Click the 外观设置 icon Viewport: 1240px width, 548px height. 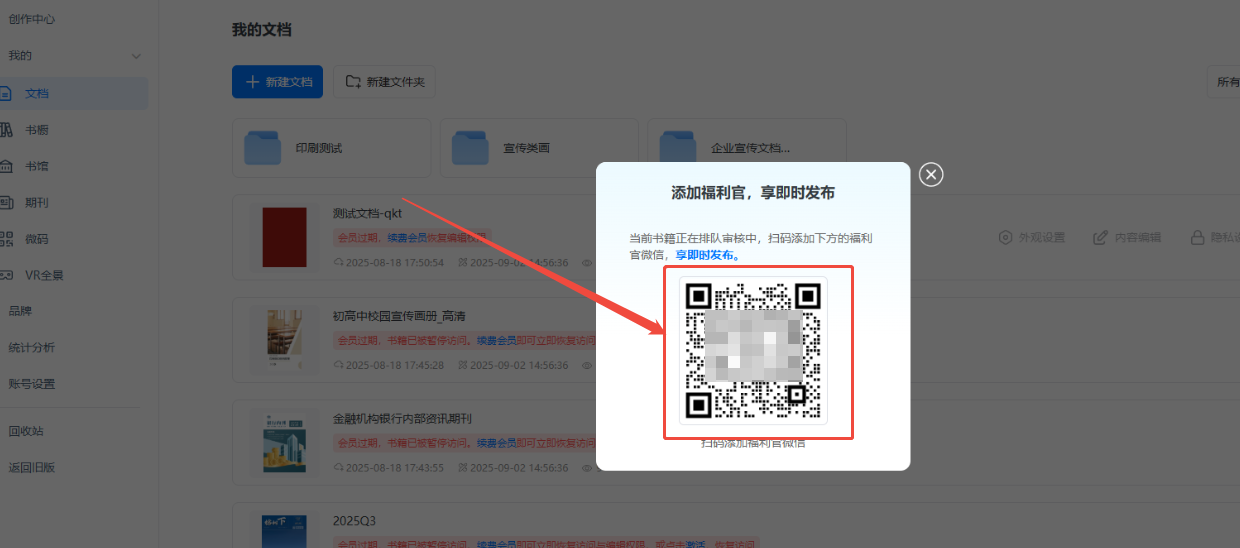(1006, 237)
